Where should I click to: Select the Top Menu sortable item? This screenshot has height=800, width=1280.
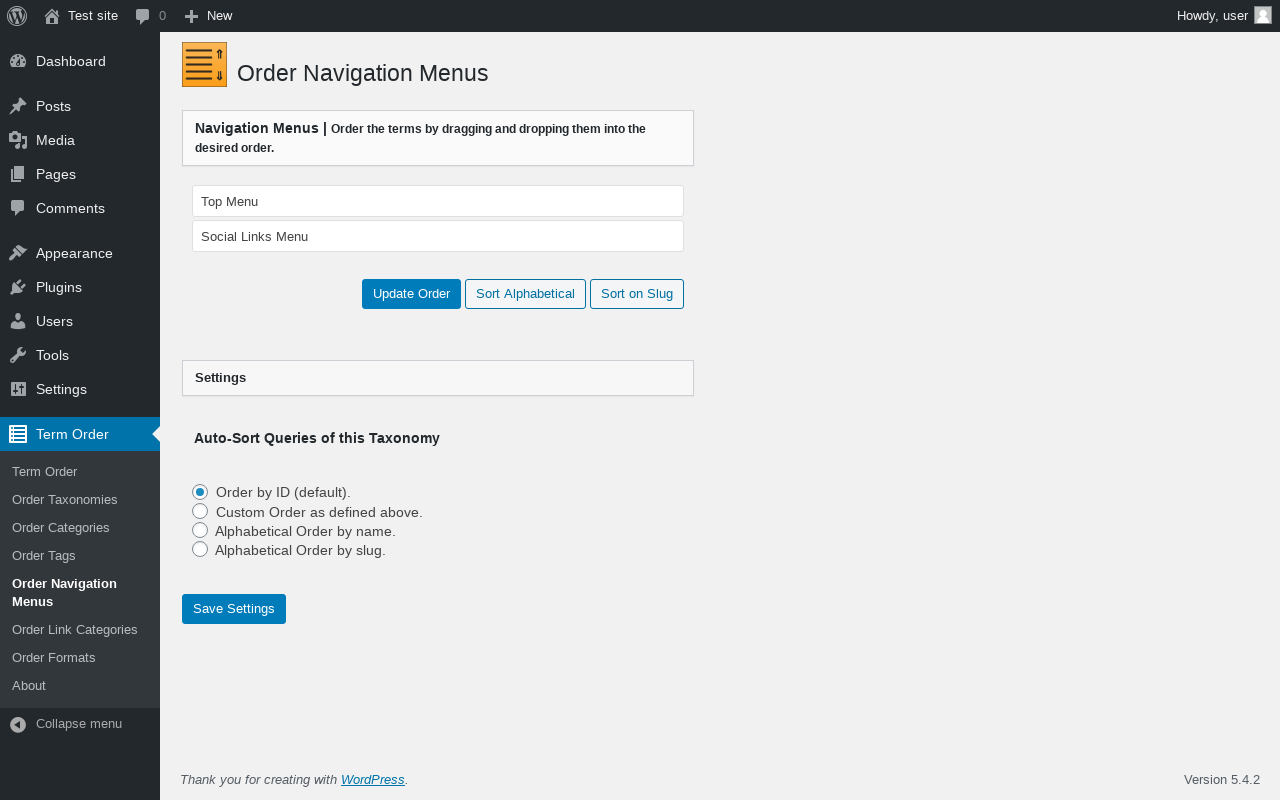pyautogui.click(x=438, y=201)
